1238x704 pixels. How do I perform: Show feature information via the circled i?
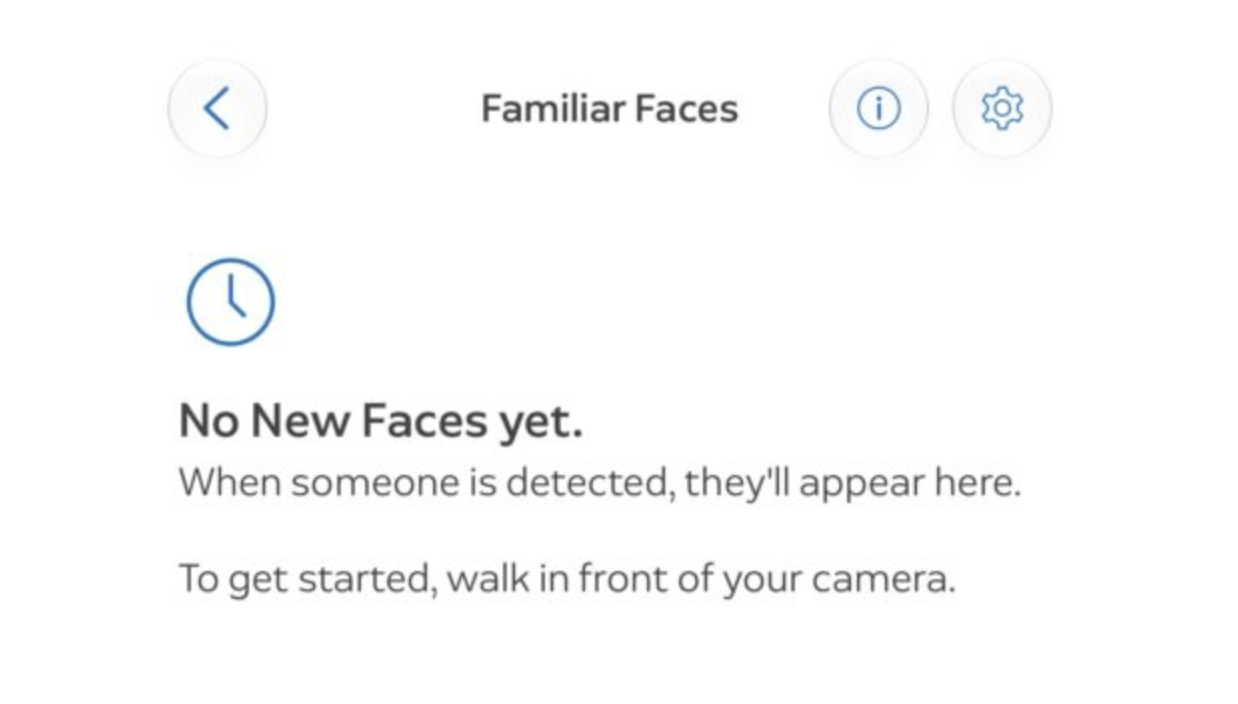(878, 108)
